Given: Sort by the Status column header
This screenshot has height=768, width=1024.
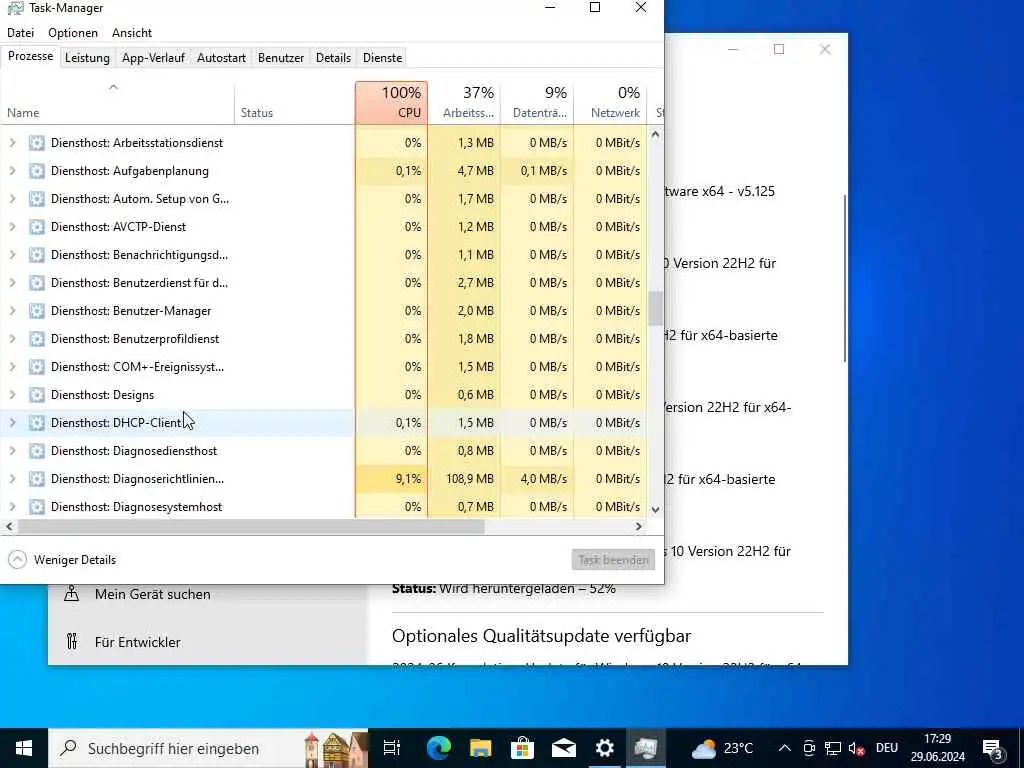Looking at the screenshot, I should pyautogui.click(x=295, y=103).
